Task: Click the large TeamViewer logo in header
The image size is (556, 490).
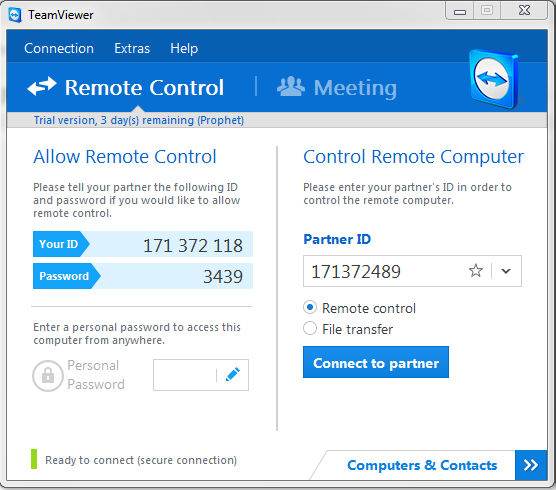Action: point(494,79)
